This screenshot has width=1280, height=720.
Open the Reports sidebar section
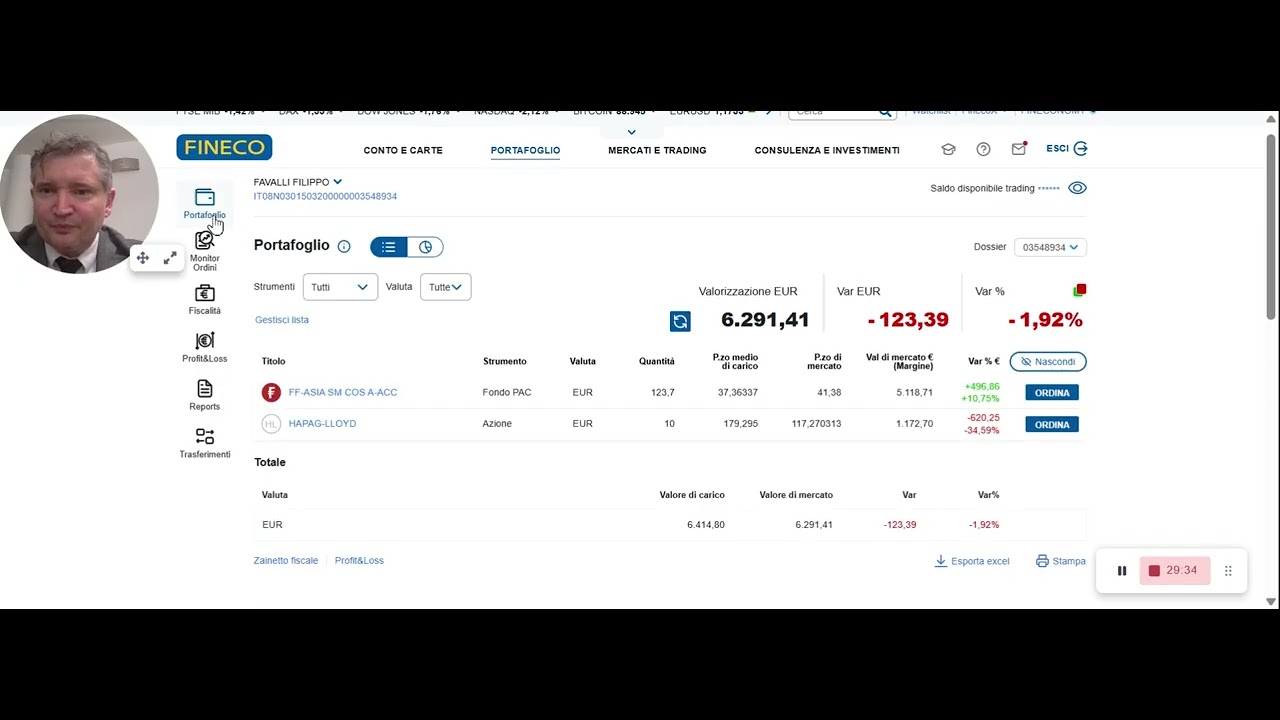pos(204,395)
